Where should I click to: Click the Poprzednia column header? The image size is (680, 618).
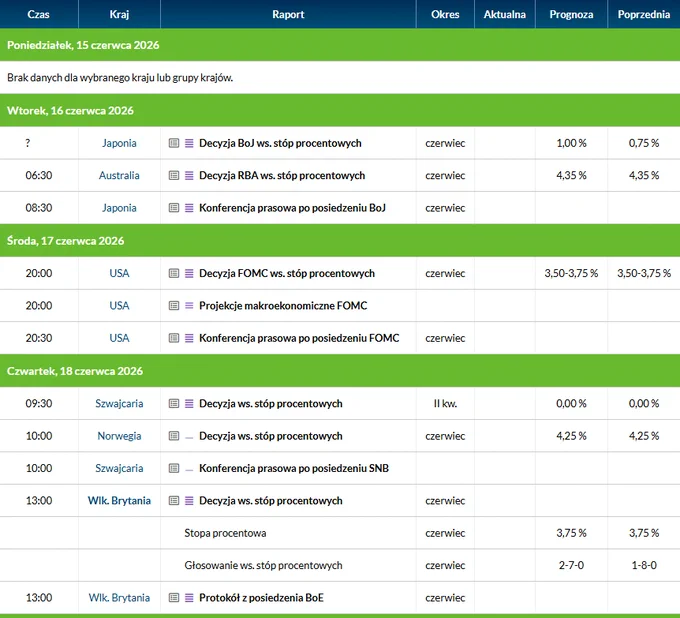coord(644,14)
